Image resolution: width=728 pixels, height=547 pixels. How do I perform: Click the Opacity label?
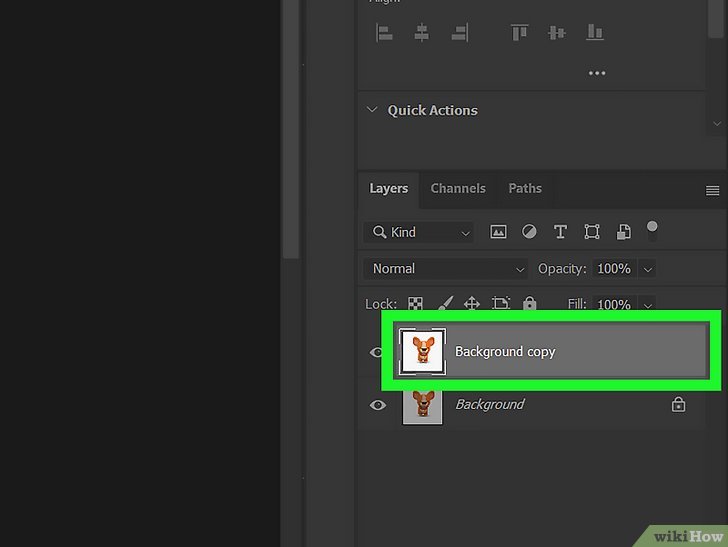click(x=562, y=269)
